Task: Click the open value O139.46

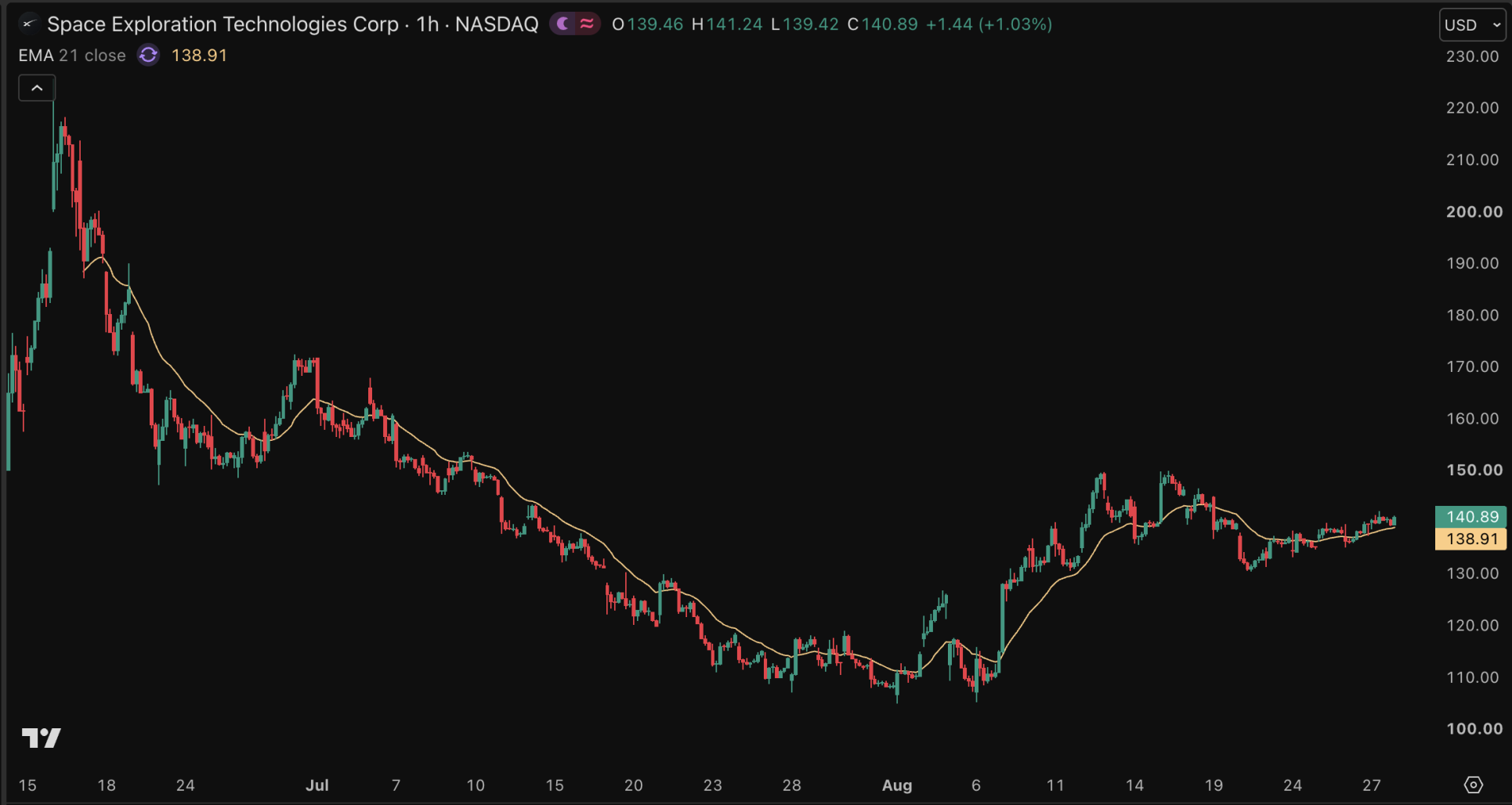Action: coord(647,24)
